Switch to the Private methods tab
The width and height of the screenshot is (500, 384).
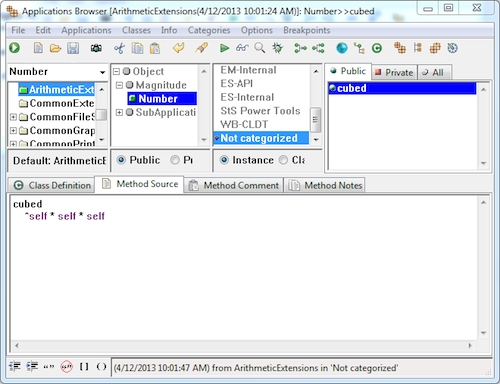(x=394, y=72)
